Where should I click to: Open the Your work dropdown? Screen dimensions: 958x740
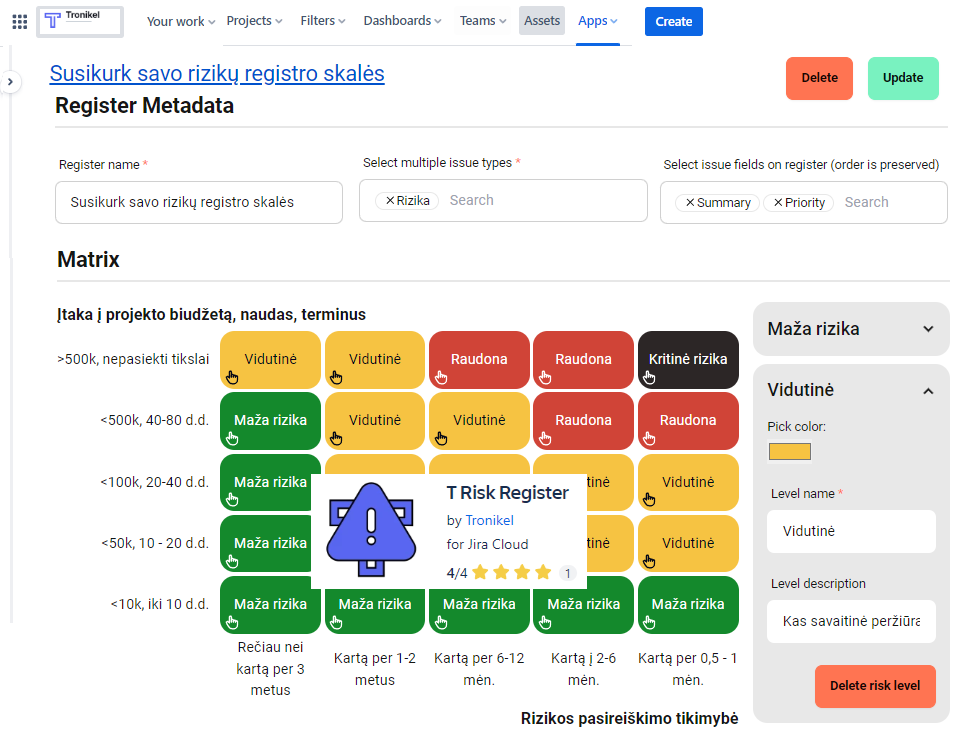click(181, 21)
